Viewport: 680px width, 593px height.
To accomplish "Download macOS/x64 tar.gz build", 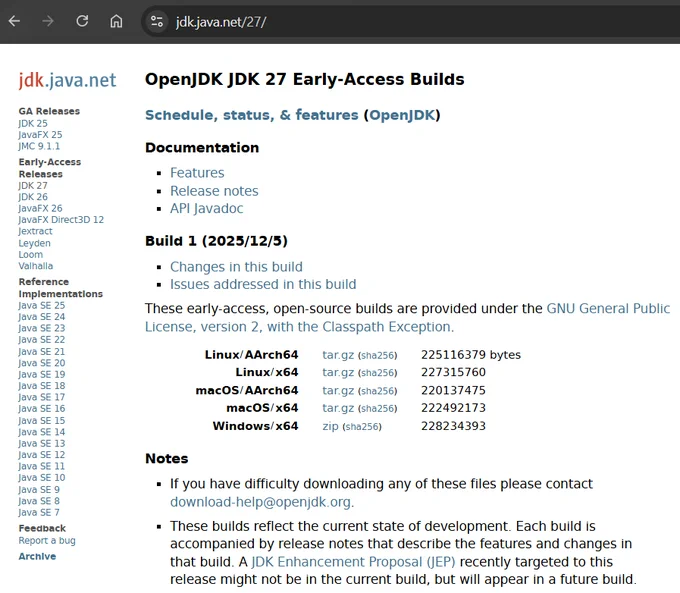I will click(x=338, y=408).
